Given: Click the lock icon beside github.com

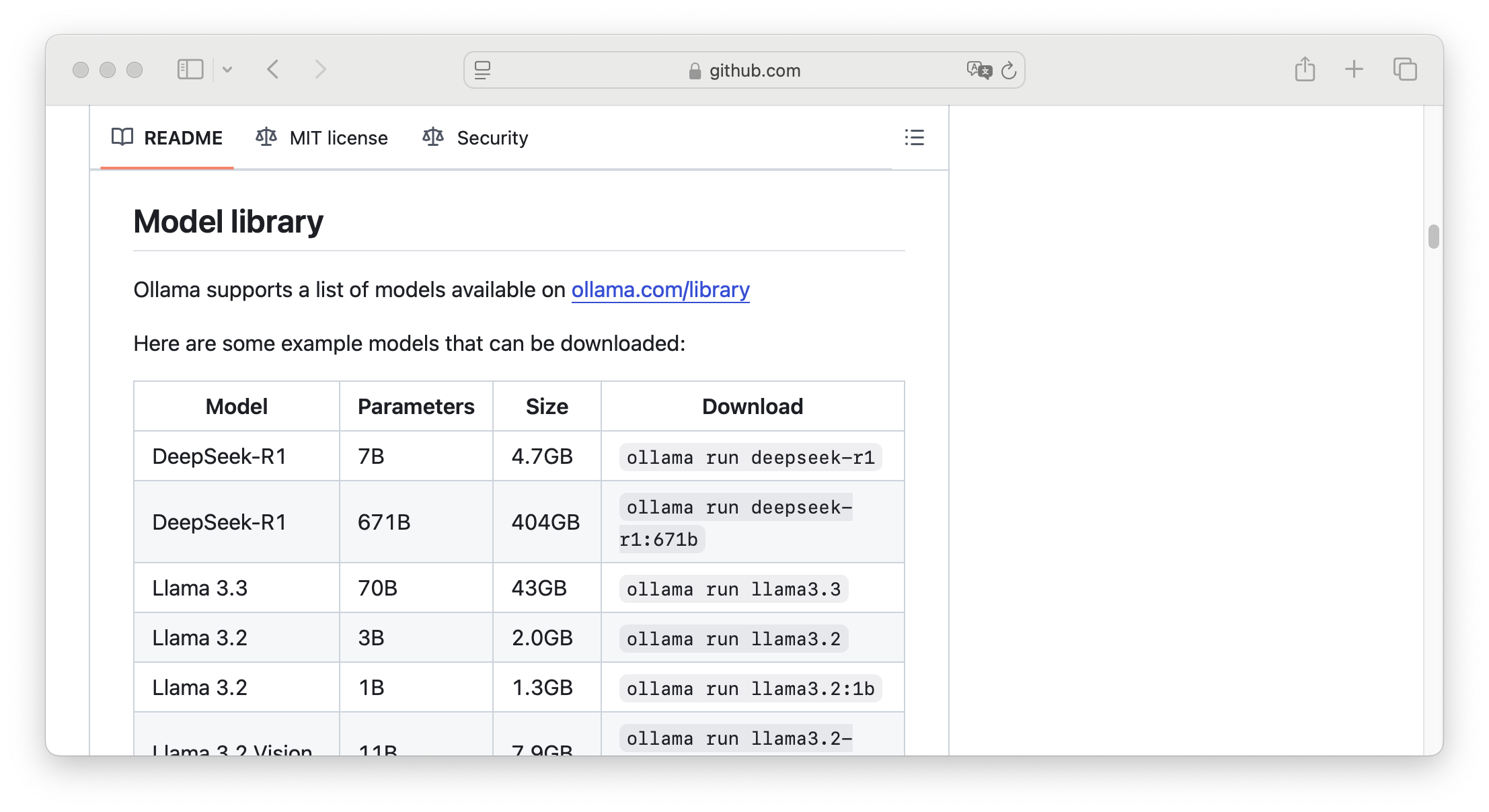Looking at the screenshot, I should pos(695,71).
